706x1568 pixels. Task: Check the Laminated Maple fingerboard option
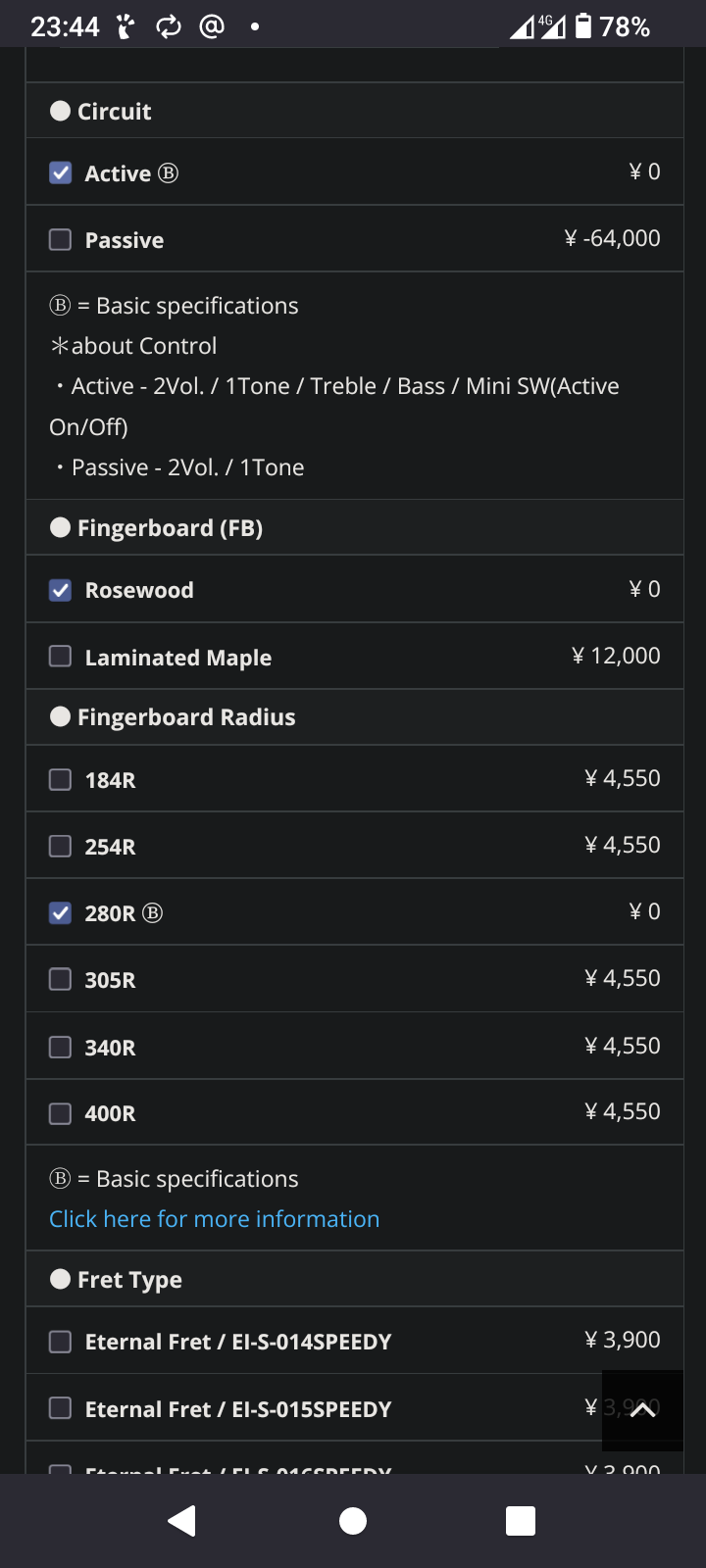(x=61, y=657)
